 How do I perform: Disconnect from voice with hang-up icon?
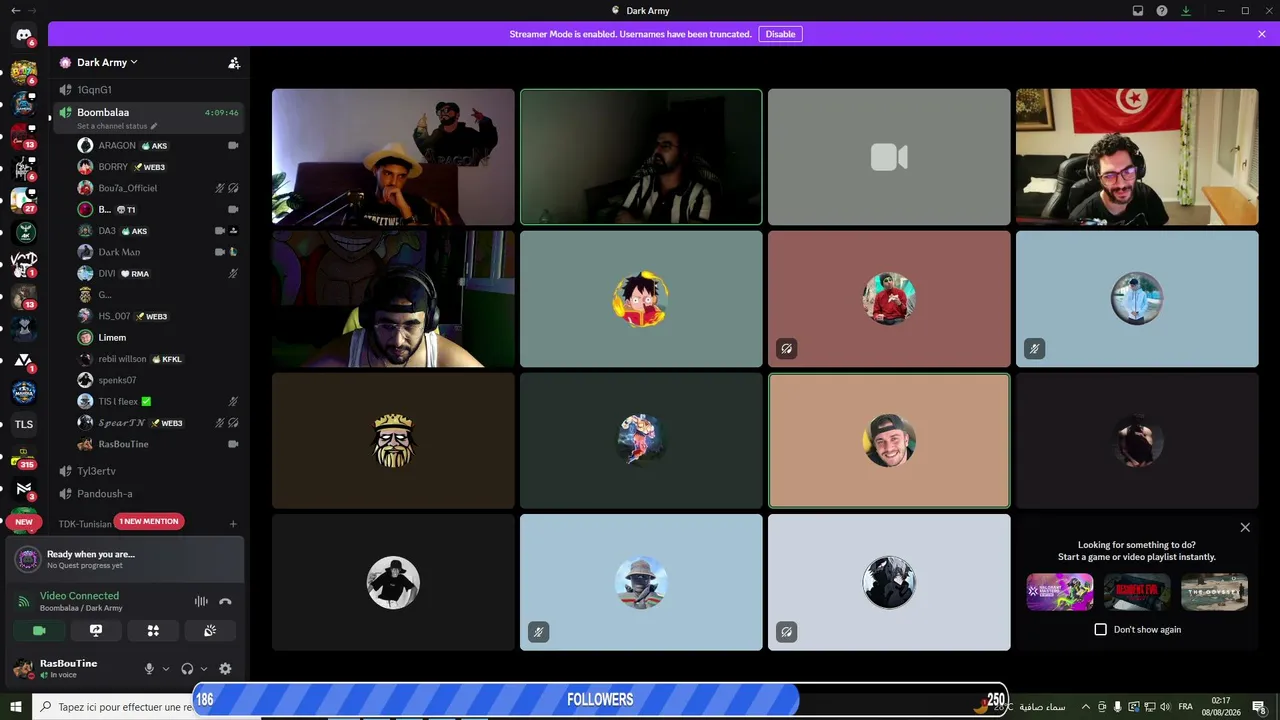pos(225,601)
